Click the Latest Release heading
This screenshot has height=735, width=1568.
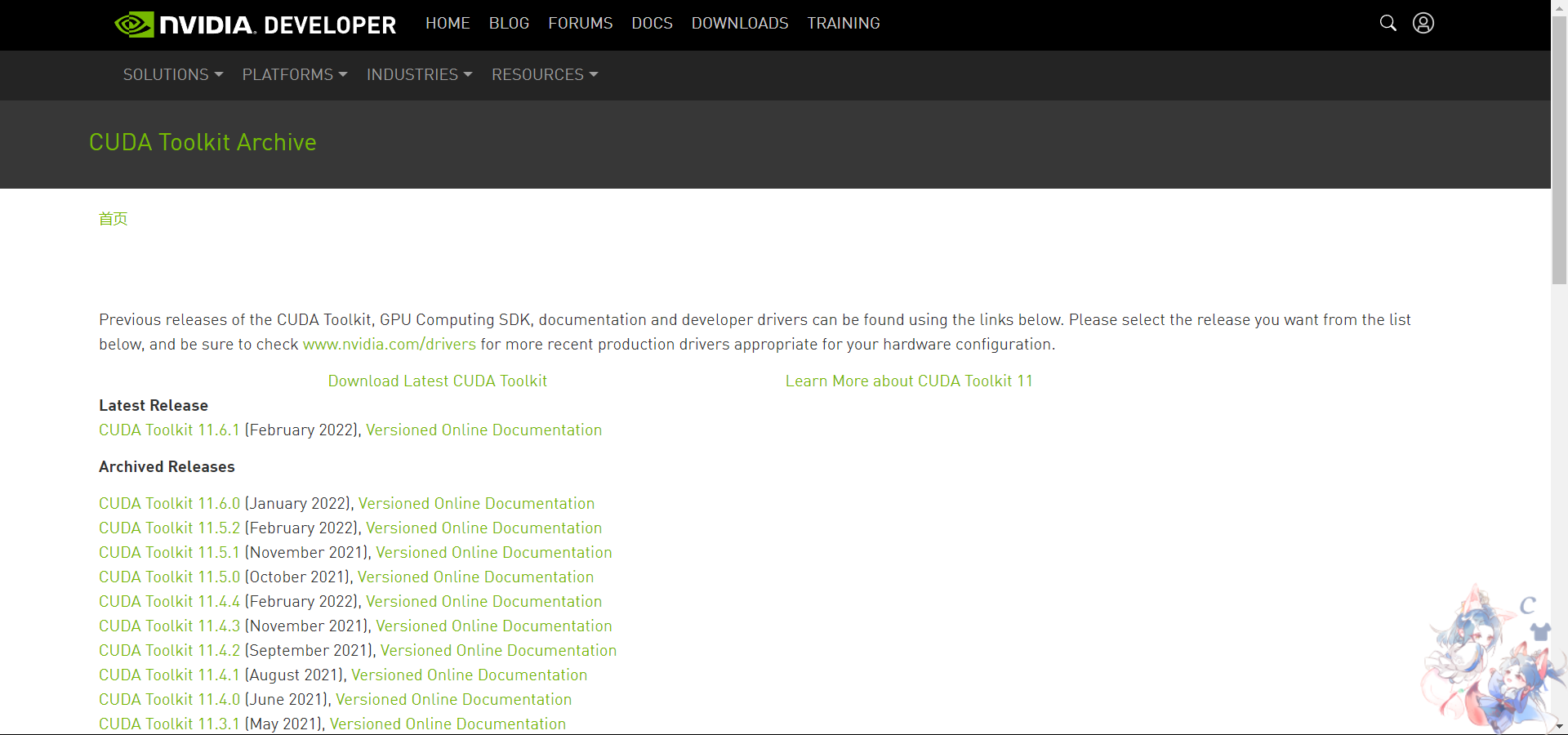coord(154,405)
